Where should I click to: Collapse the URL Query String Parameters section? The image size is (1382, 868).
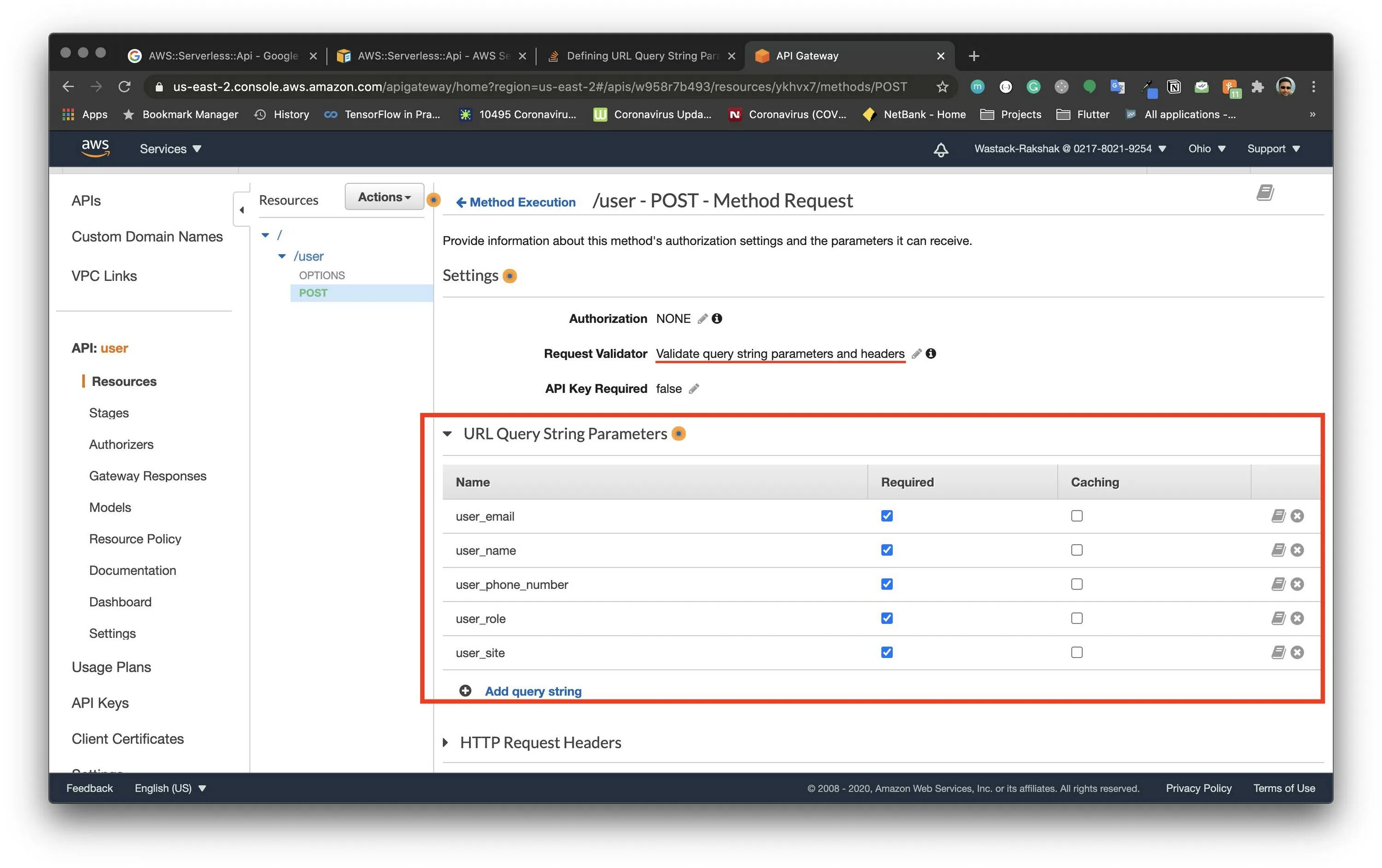pos(447,433)
